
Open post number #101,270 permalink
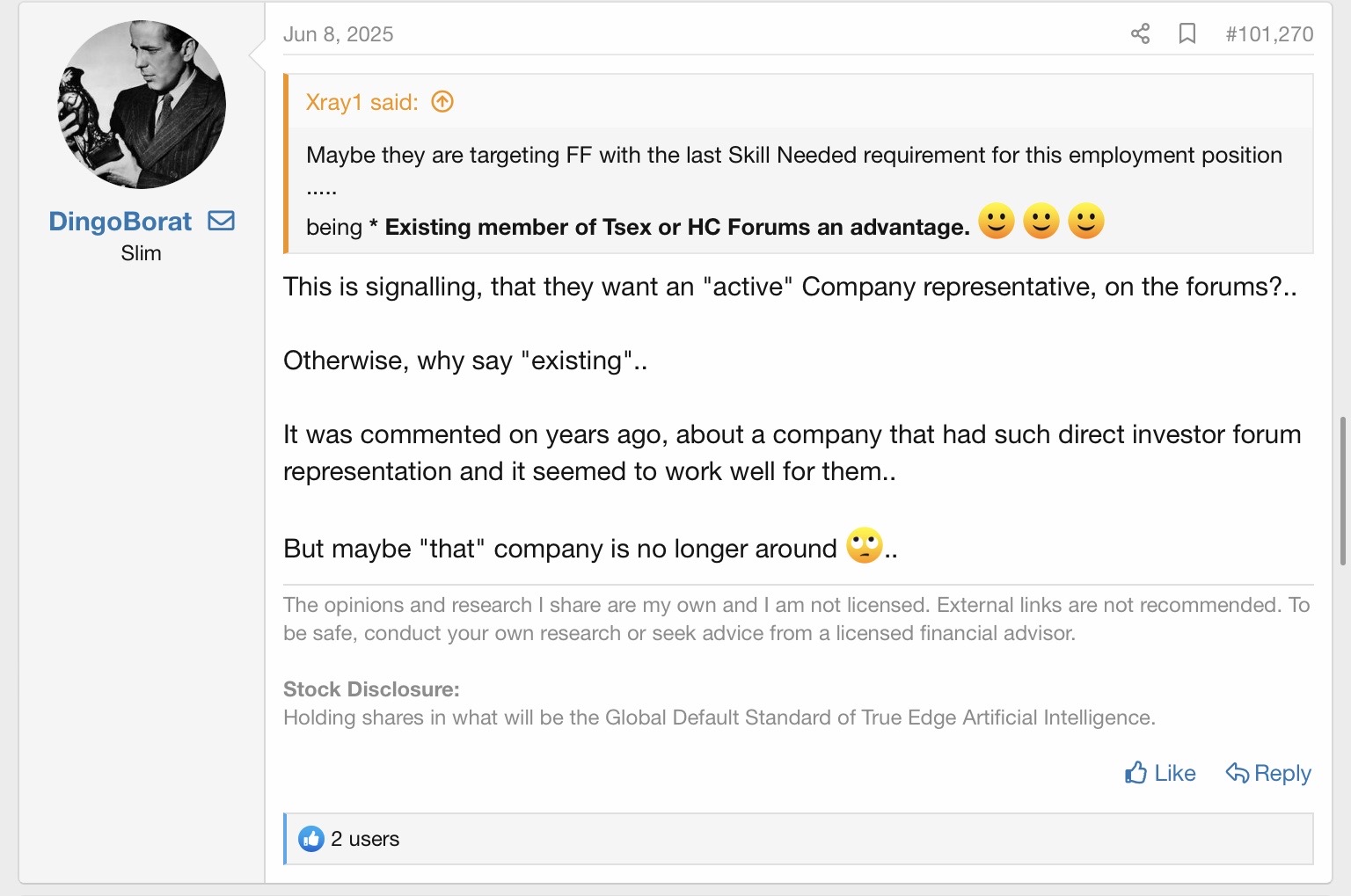click(x=1268, y=34)
